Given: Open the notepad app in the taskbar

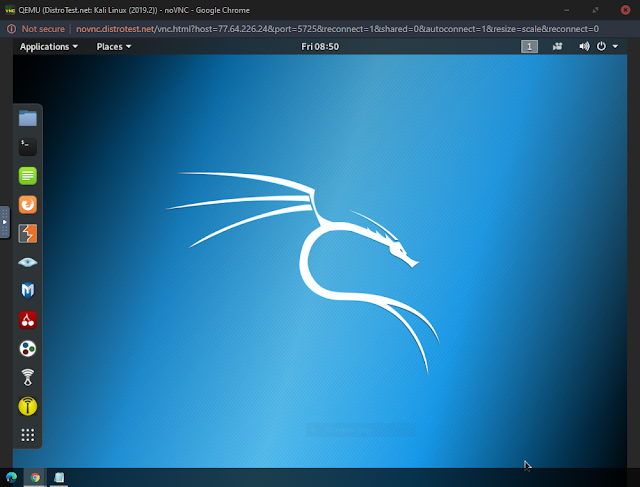Looking at the screenshot, I should [59, 477].
